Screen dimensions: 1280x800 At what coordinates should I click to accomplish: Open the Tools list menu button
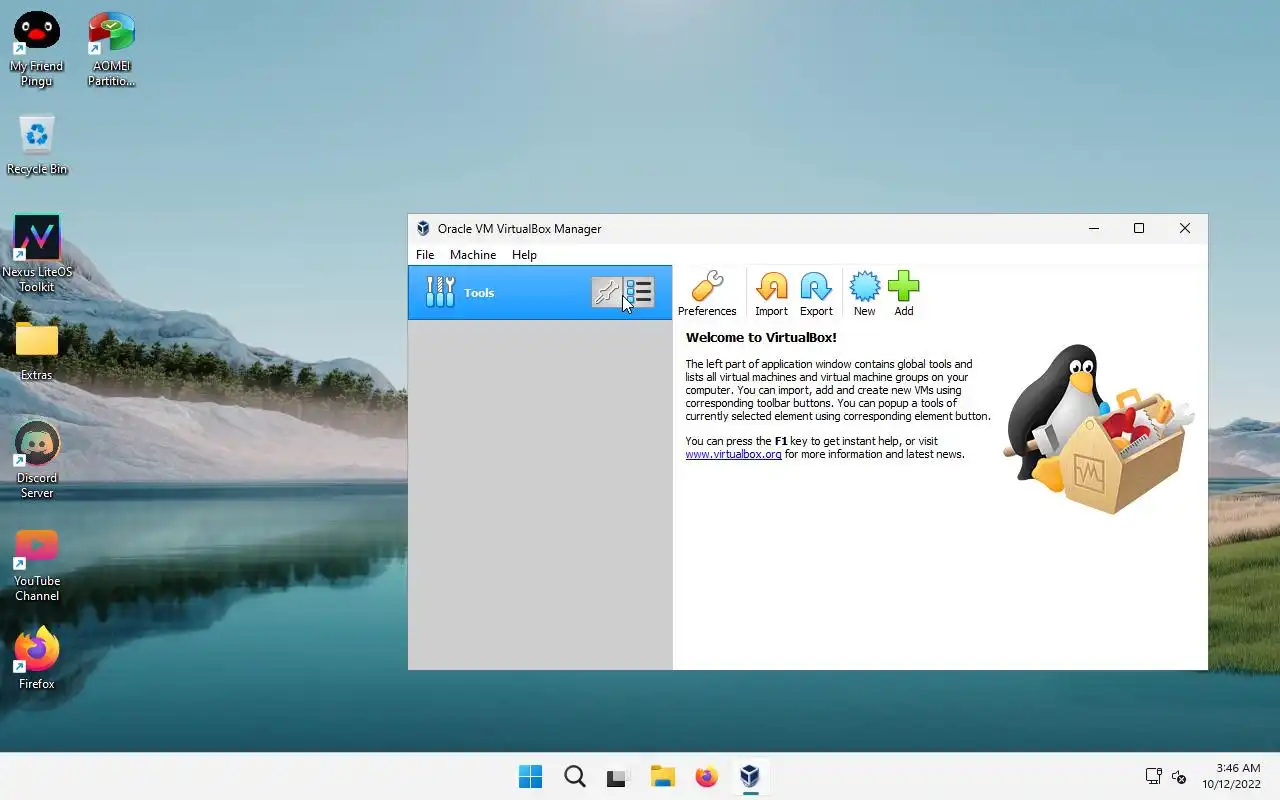click(639, 292)
